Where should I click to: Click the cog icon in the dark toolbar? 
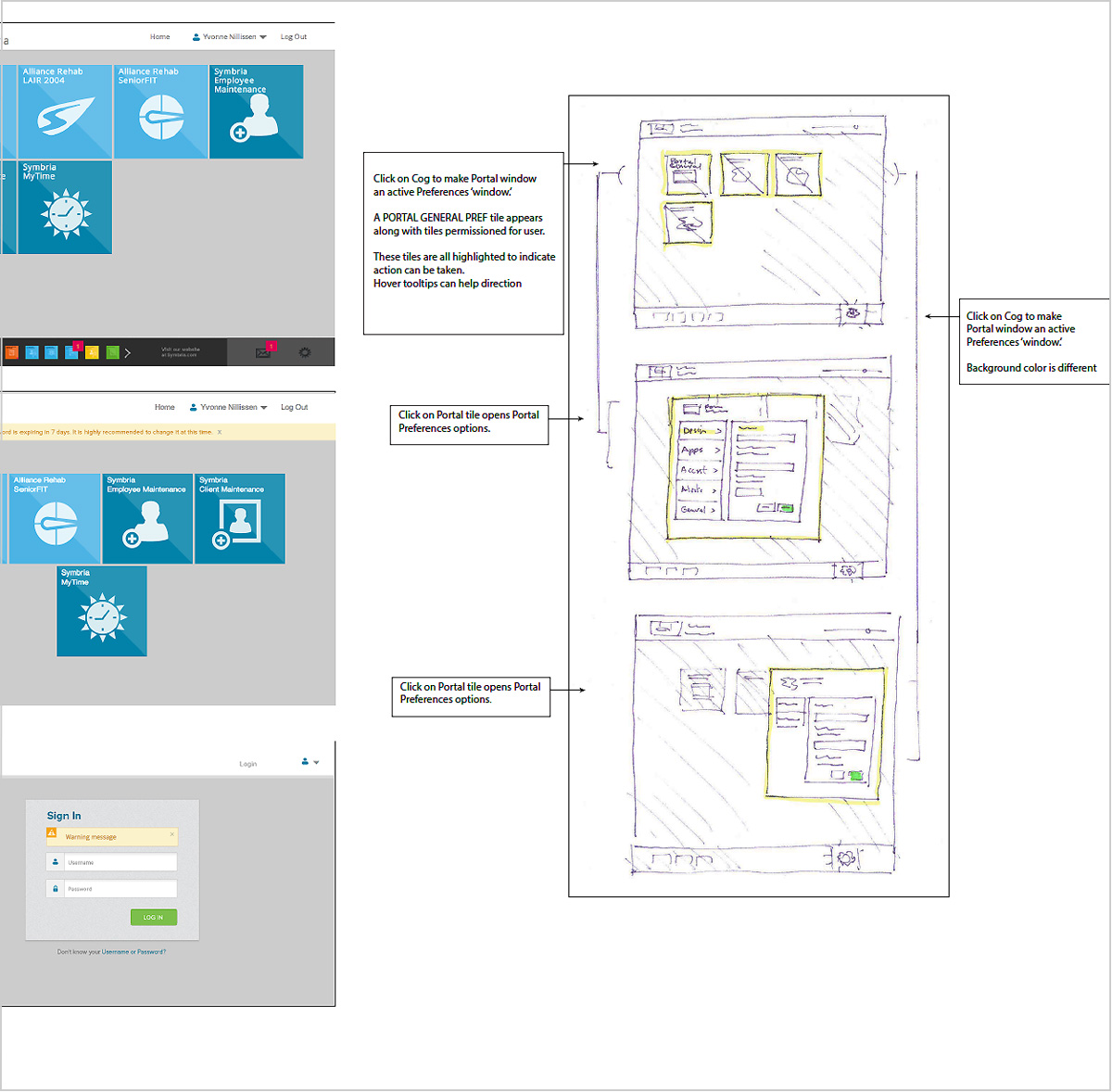click(305, 352)
